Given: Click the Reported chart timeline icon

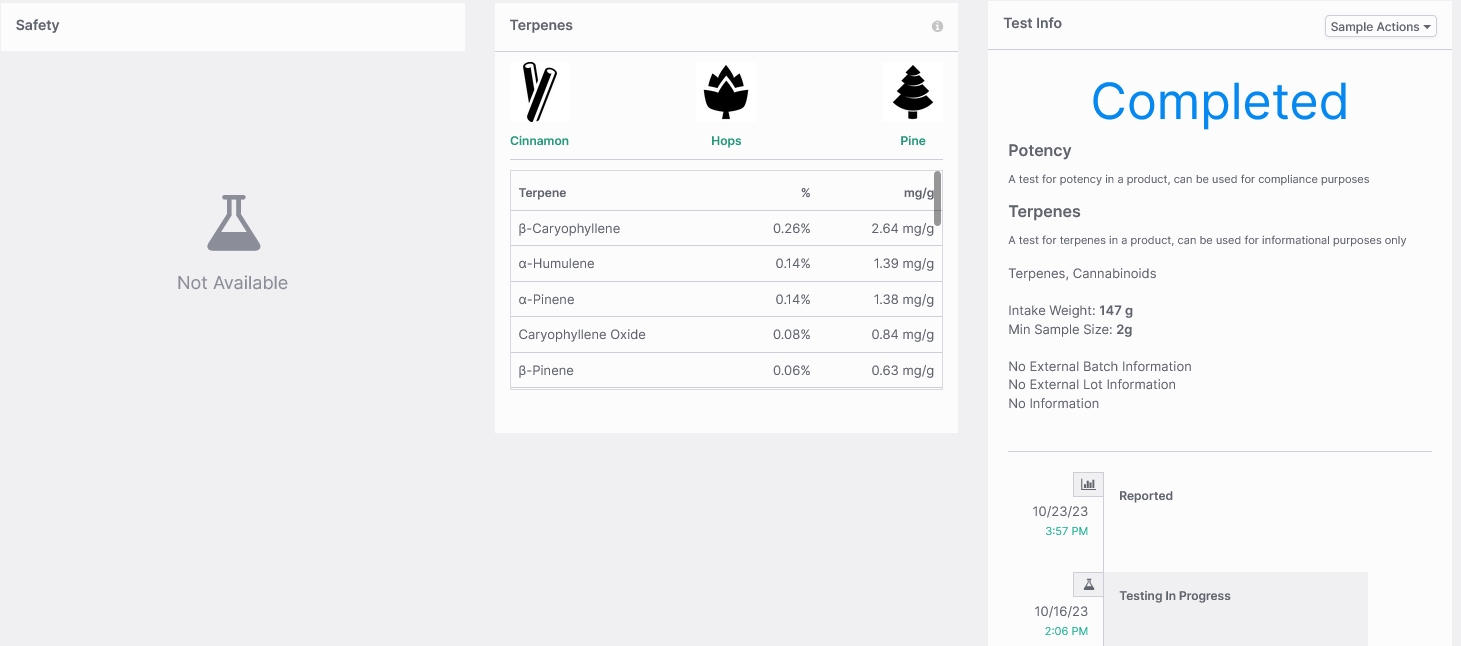Looking at the screenshot, I should tap(1088, 484).
